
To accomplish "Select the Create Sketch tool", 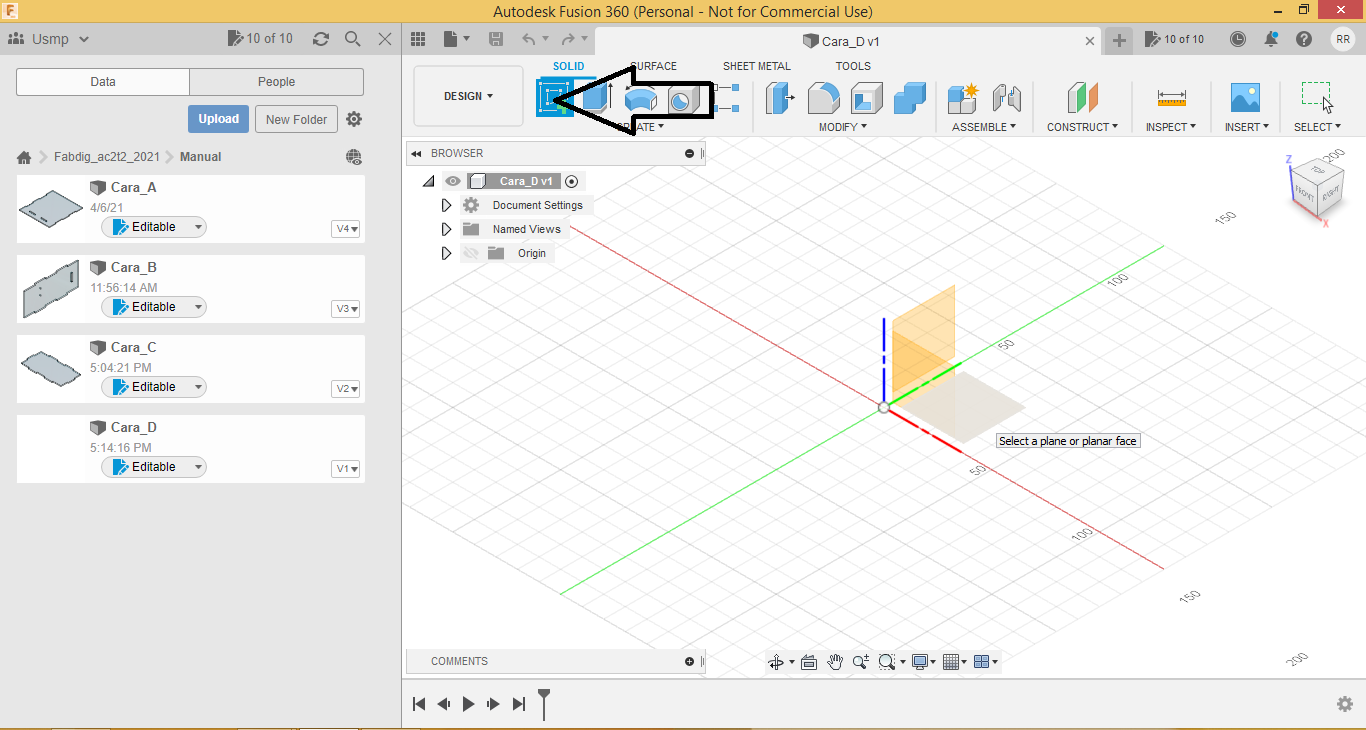I will (552, 98).
